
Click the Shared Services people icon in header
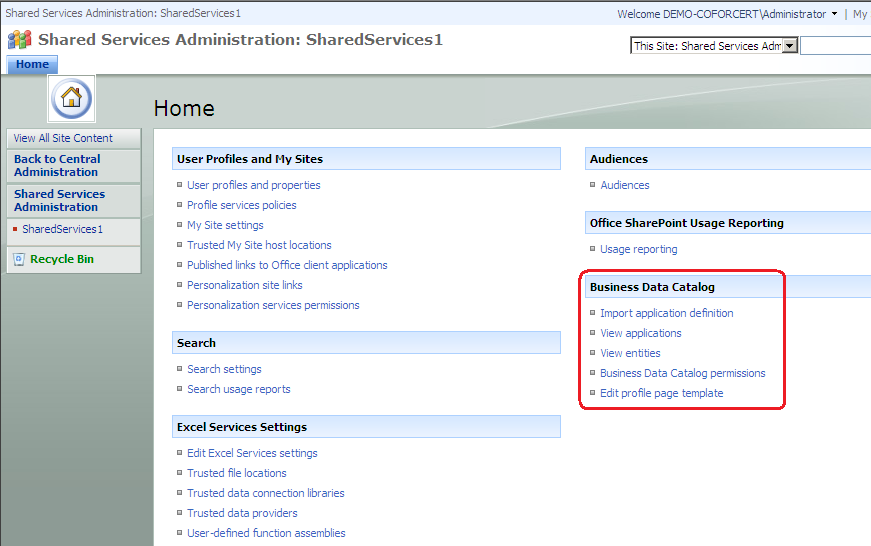click(x=19, y=40)
